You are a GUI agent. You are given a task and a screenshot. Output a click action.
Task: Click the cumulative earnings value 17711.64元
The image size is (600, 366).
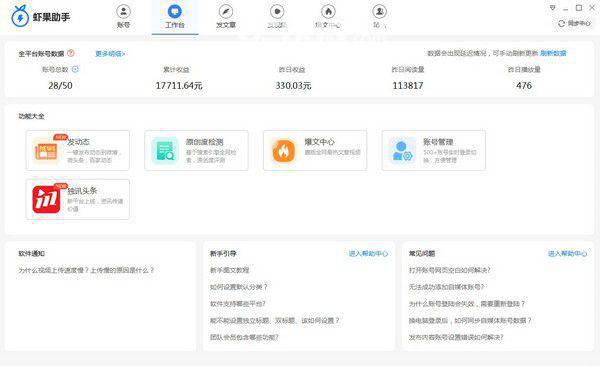pos(179,85)
